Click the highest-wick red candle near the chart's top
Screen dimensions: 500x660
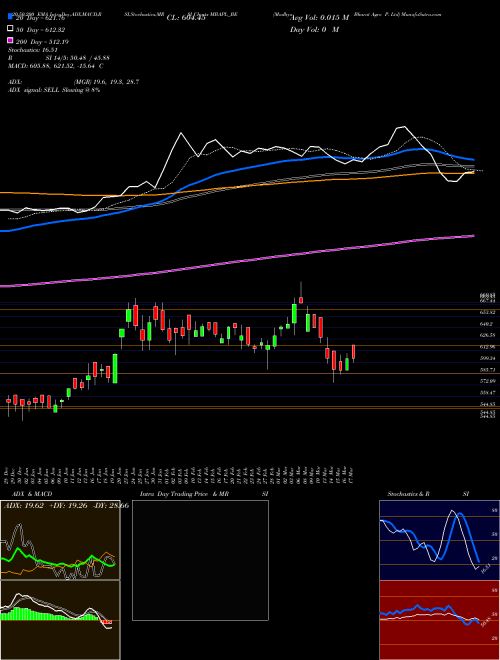[x=301, y=300]
